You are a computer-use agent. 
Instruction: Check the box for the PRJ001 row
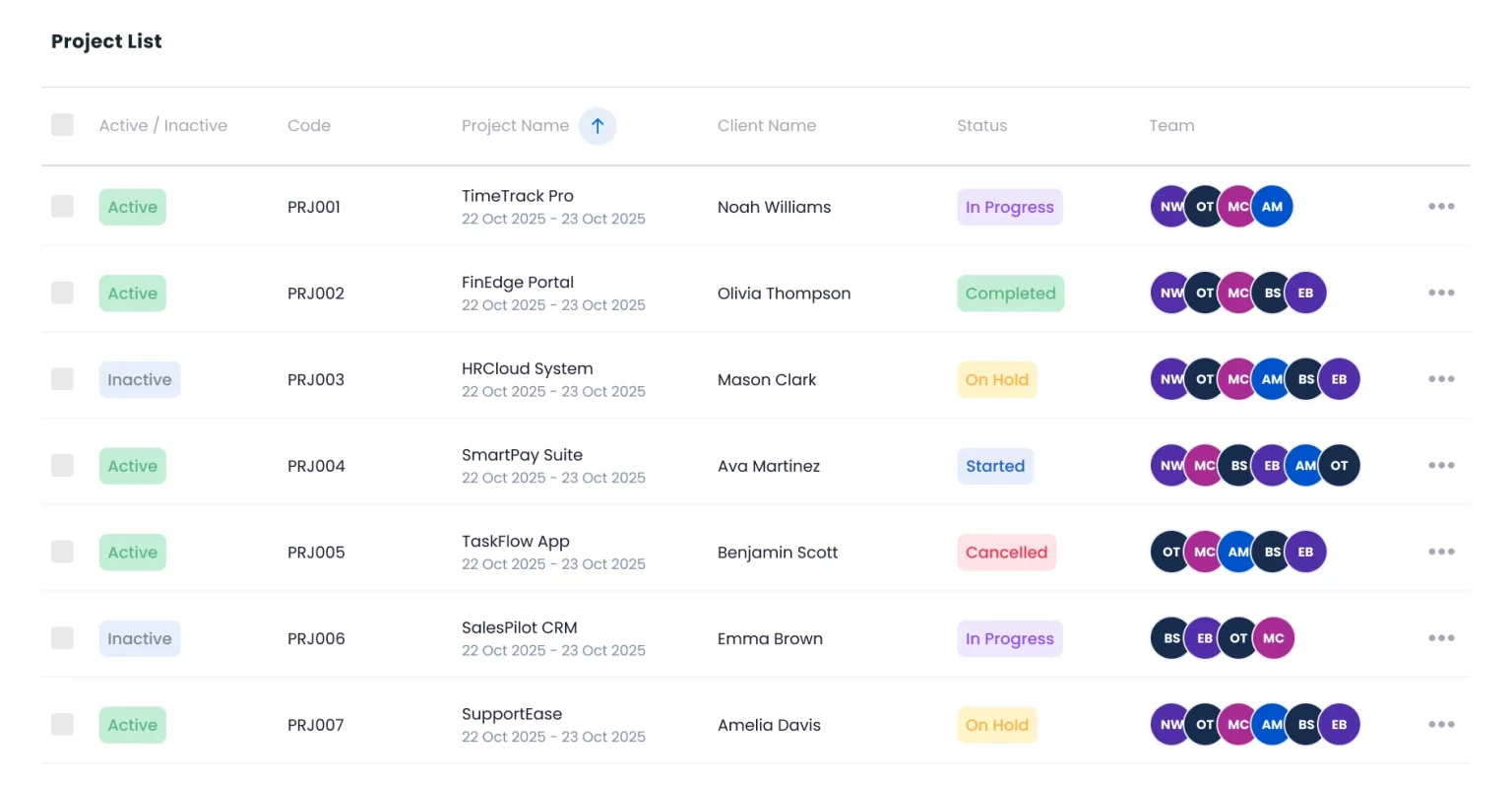click(x=62, y=206)
